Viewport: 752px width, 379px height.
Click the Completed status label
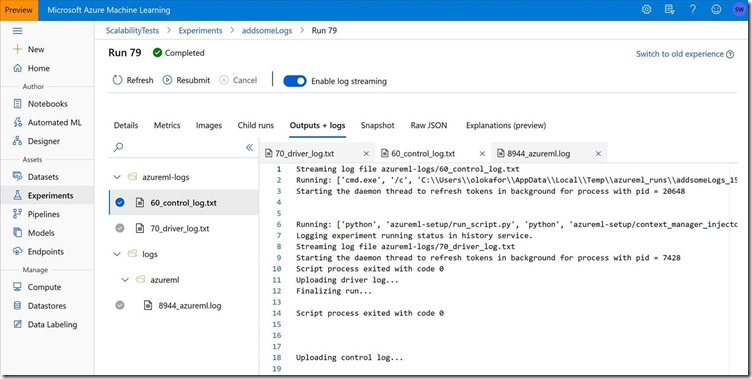tap(185, 53)
